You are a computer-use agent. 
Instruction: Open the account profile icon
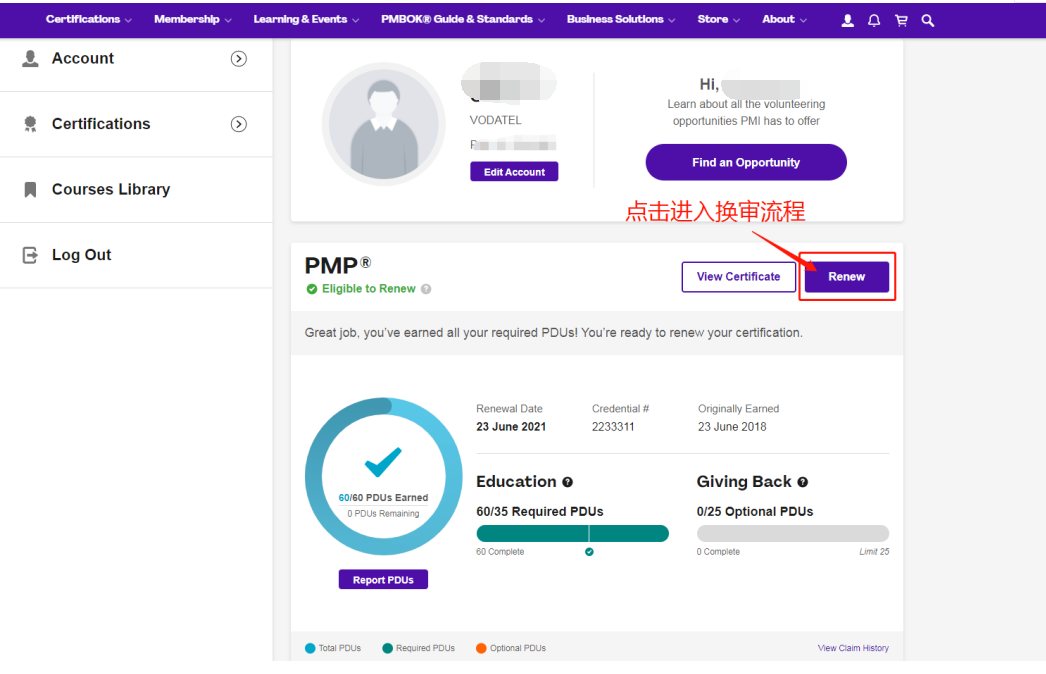click(847, 19)
